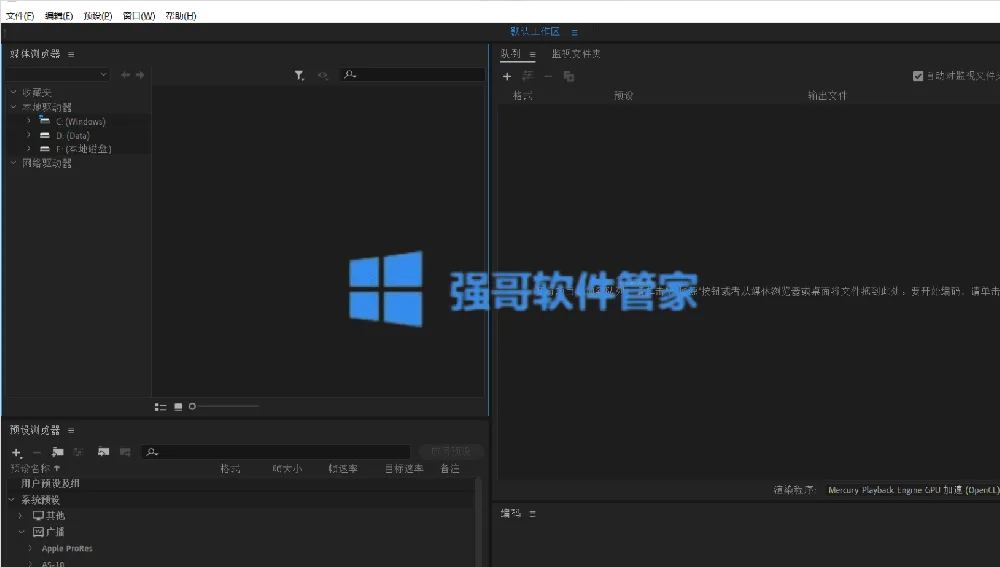This screenshot has height=567, width=1000.
Task: Click the 格式 column header in presets
Action: (230, 469)
